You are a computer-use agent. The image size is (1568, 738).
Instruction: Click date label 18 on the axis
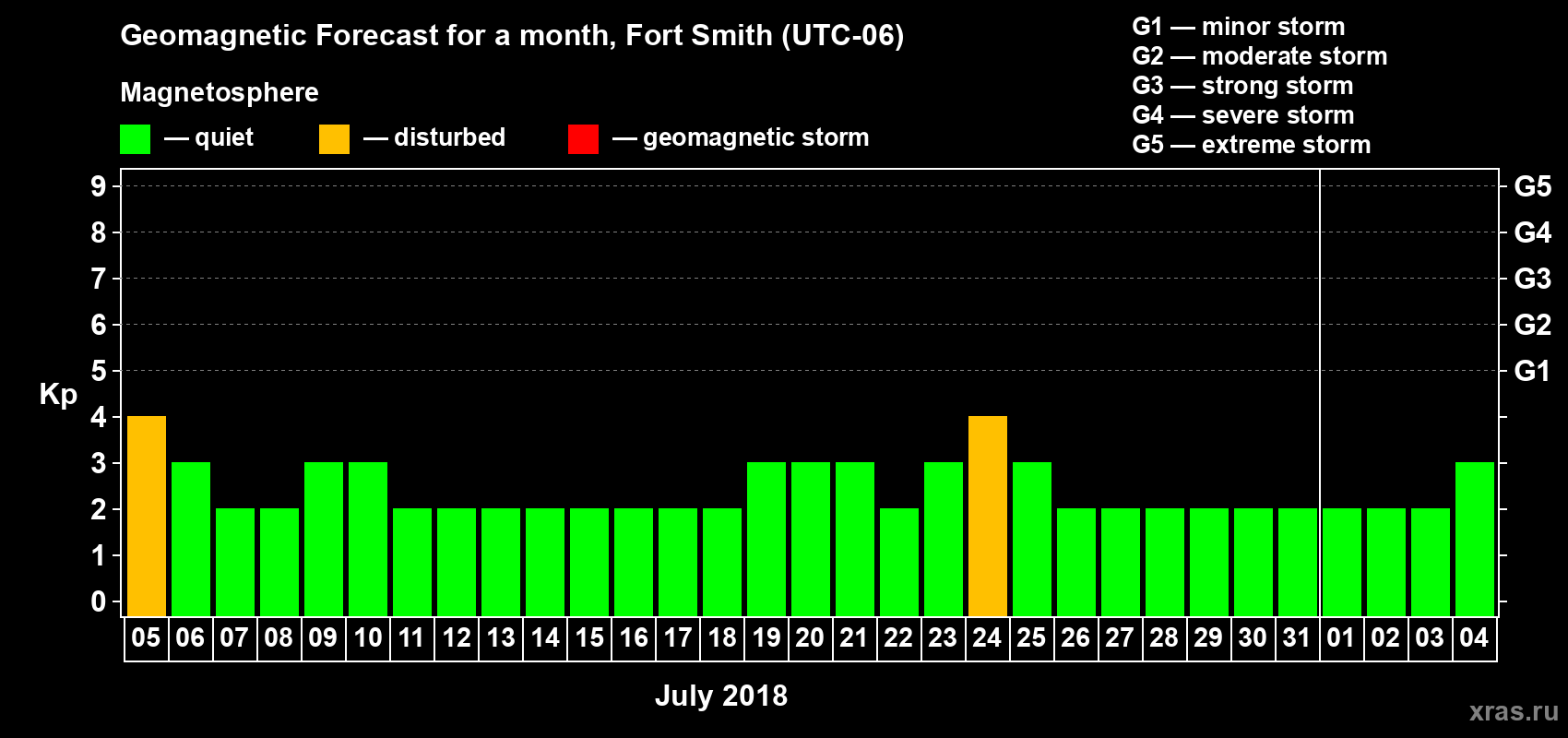coord(721,637)
